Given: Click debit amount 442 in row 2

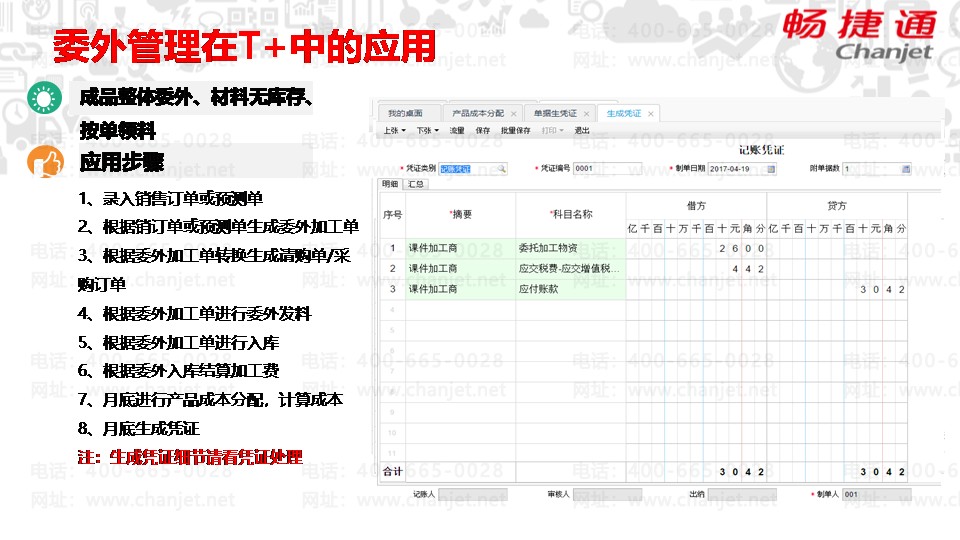Looking at the screenshot, I should coord(748,269).
